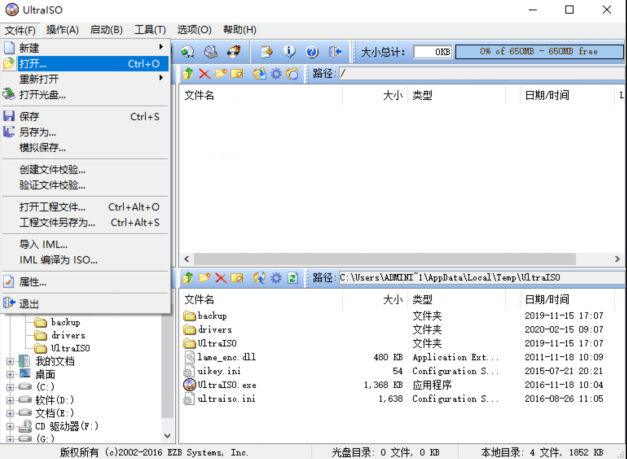Choose 模拟保存... menu entry
Screen dimensions: 627x459
(86, 148)
